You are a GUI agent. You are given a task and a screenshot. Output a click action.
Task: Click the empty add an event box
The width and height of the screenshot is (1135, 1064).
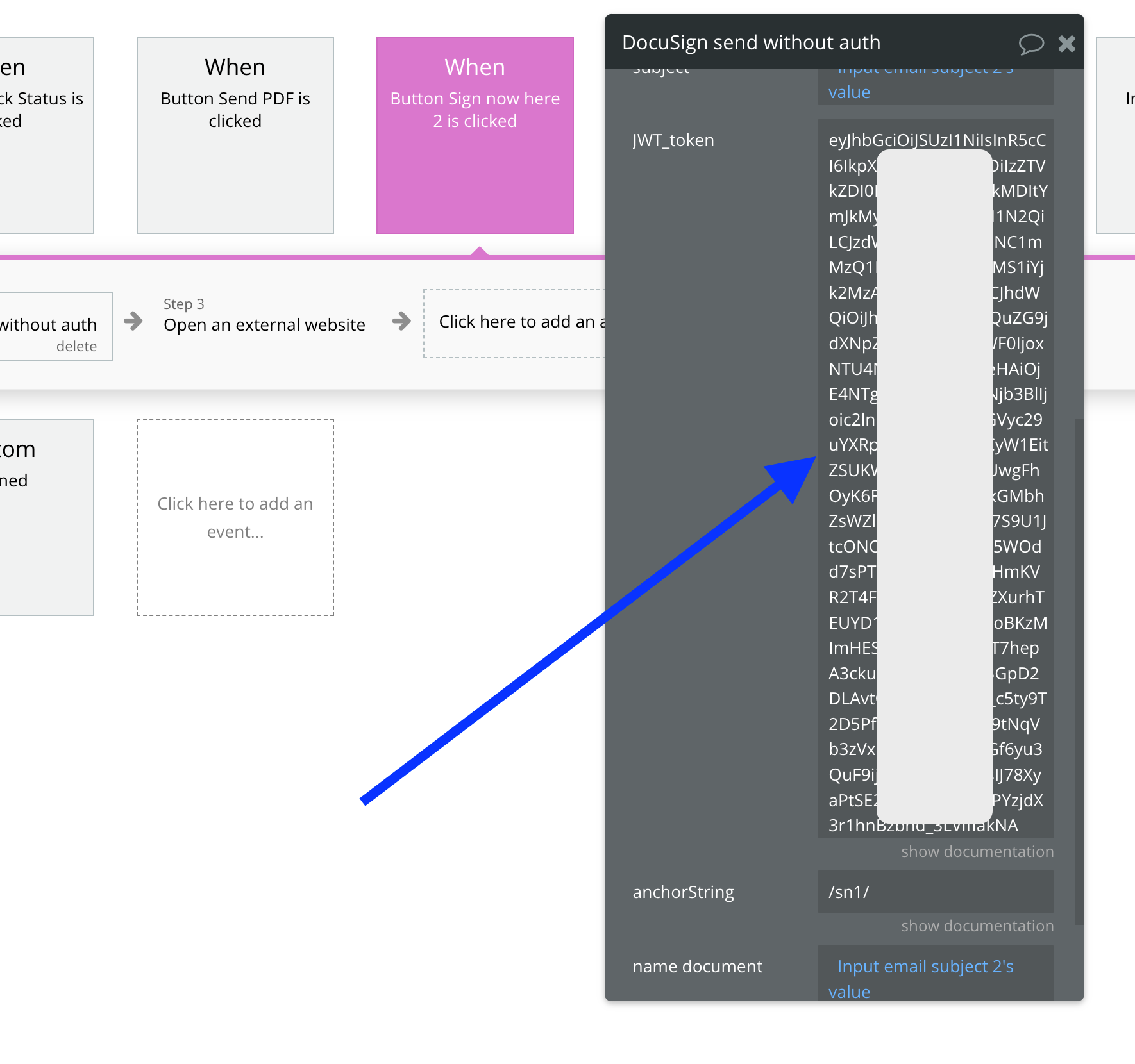(235, 517)
